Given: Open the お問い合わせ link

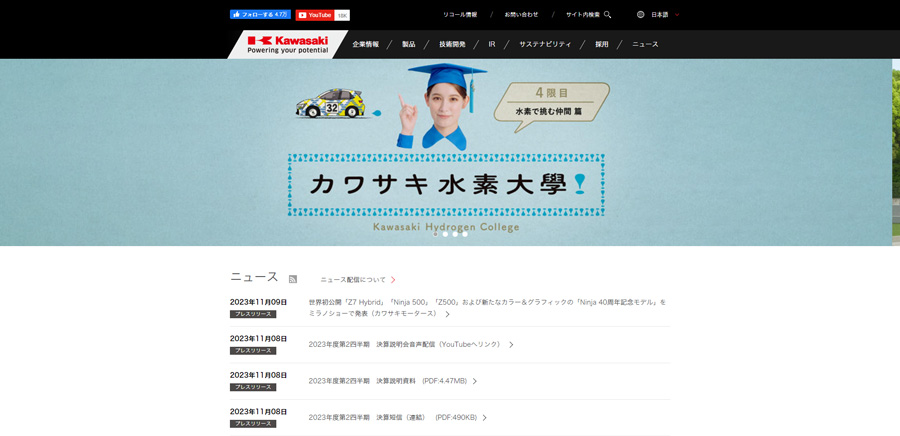Looking at the screenshot, I should (x=521, y=15).
